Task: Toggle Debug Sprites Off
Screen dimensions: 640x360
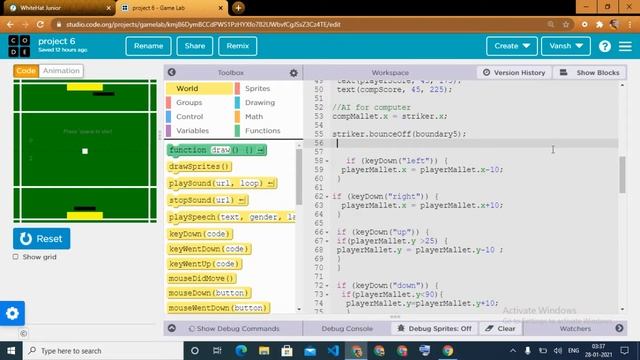Action: point(434,328)
